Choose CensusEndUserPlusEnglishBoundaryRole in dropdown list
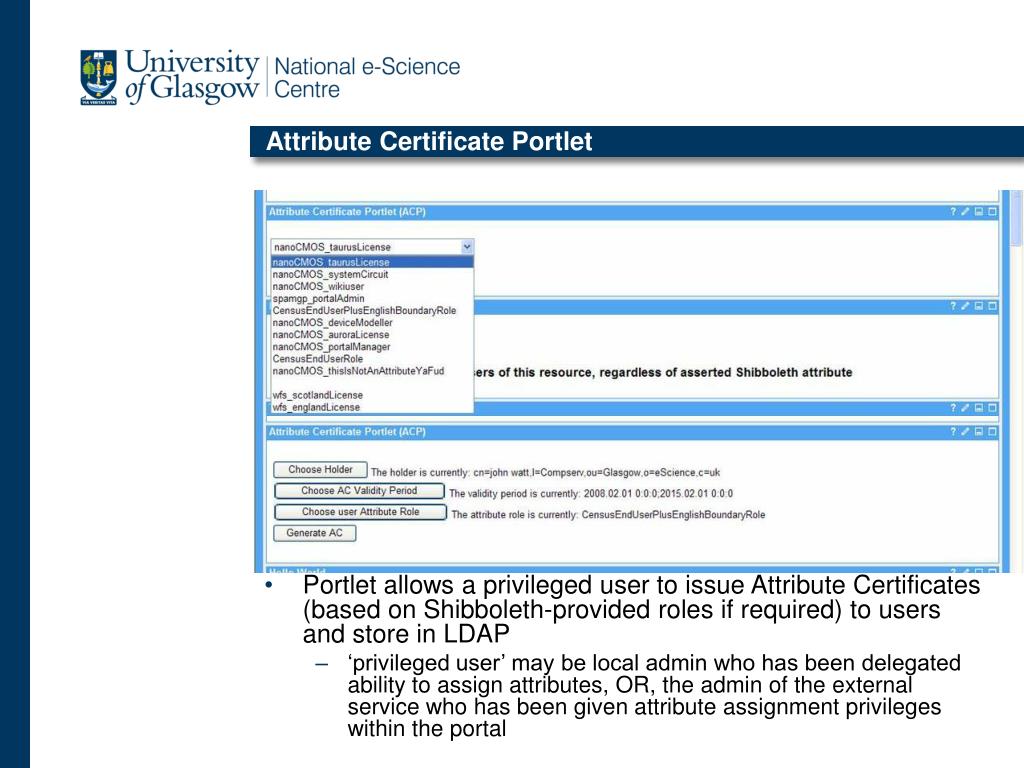This screenshot has width=1024, height=768. pyautogui.click(x=372, y=310)
